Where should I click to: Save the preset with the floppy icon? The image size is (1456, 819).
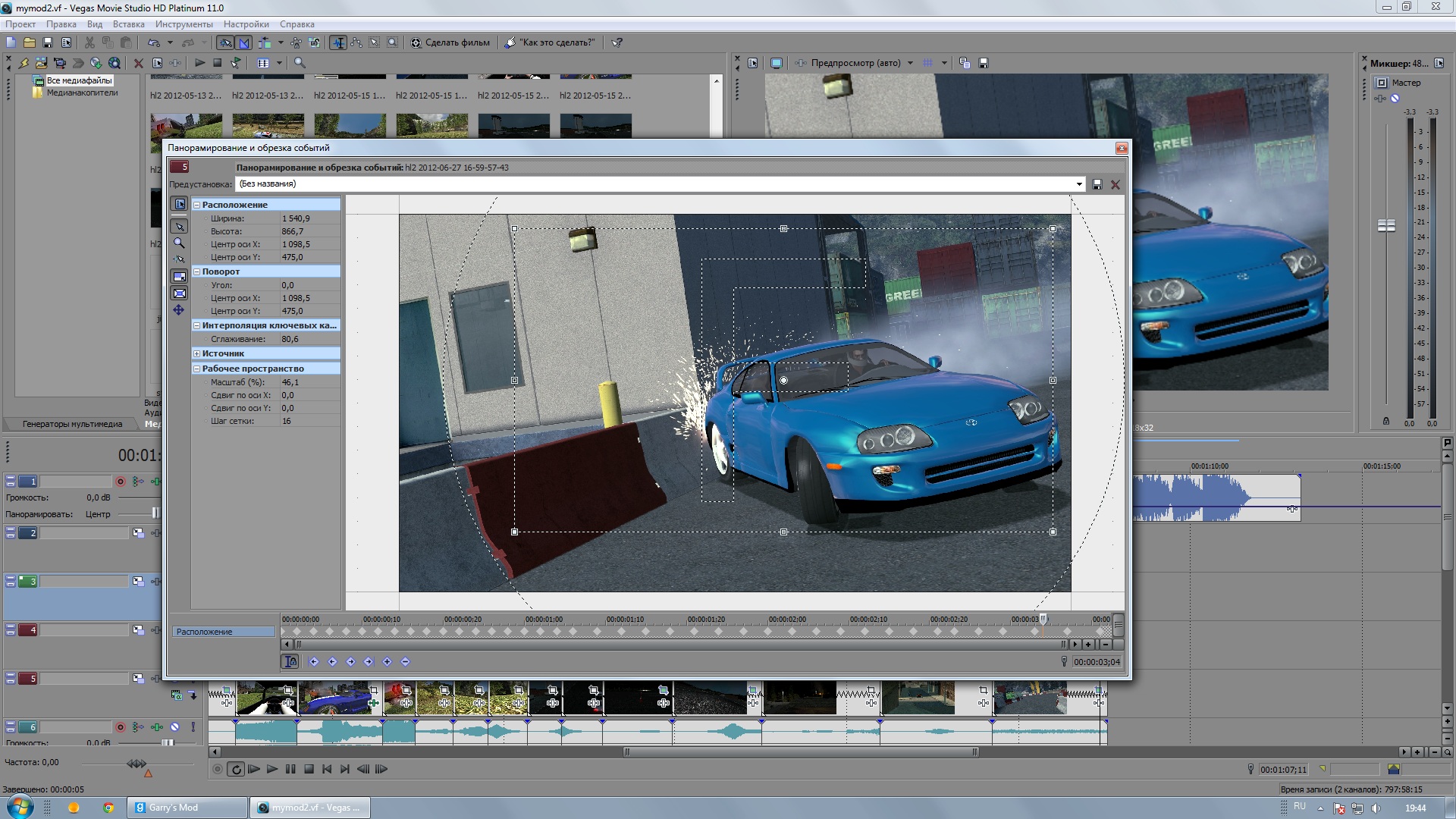(x=1097, y=184)
